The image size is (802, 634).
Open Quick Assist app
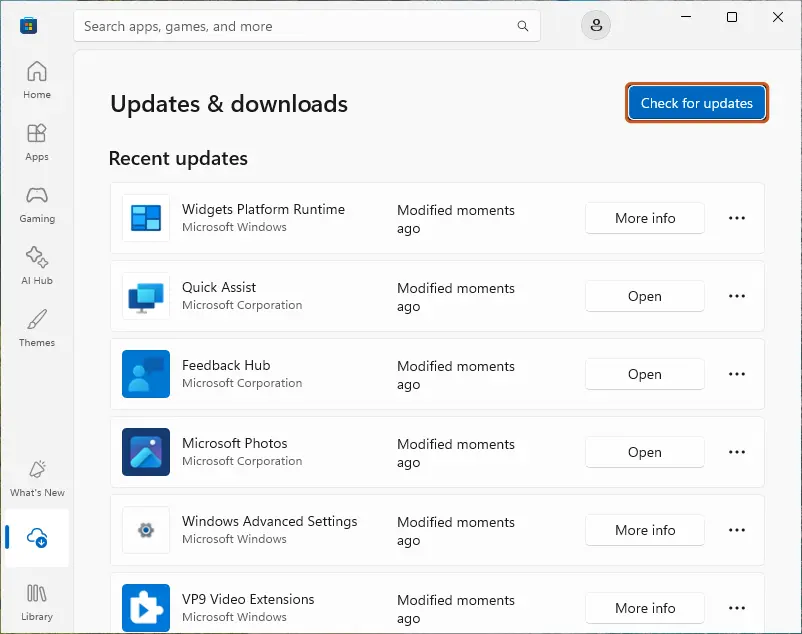click(x=645, y=296)
